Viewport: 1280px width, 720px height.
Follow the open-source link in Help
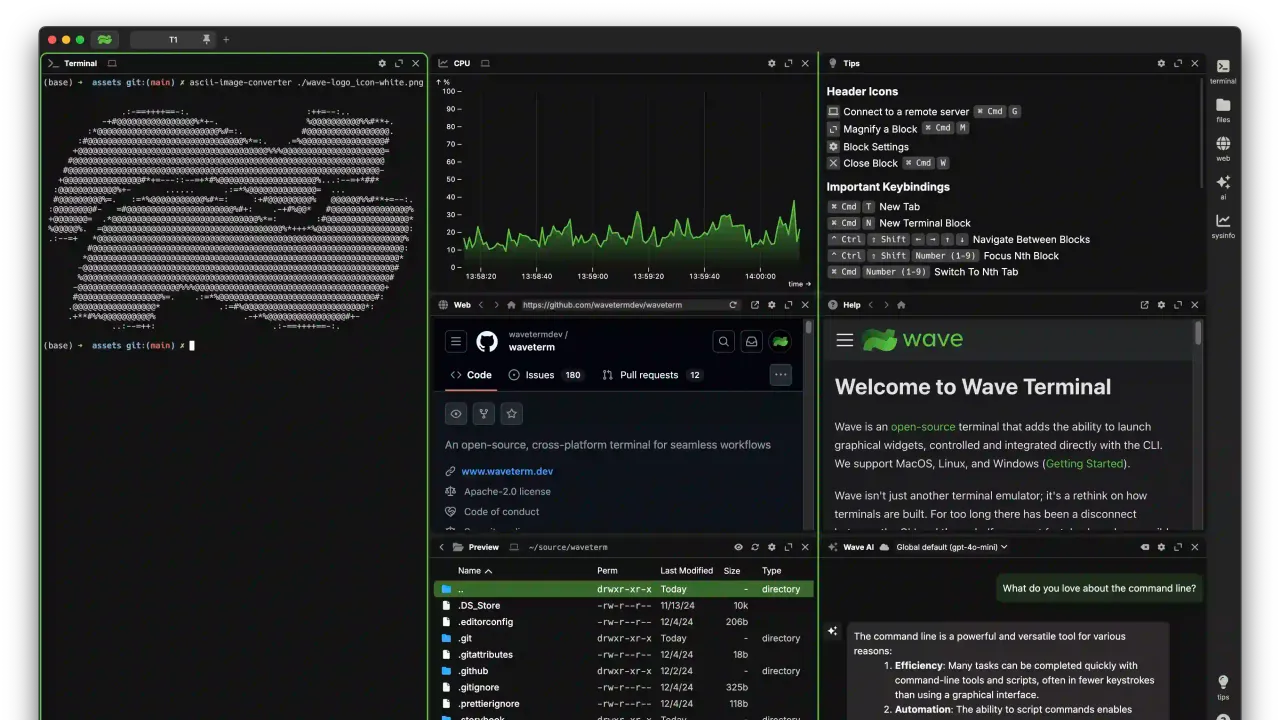923,427
